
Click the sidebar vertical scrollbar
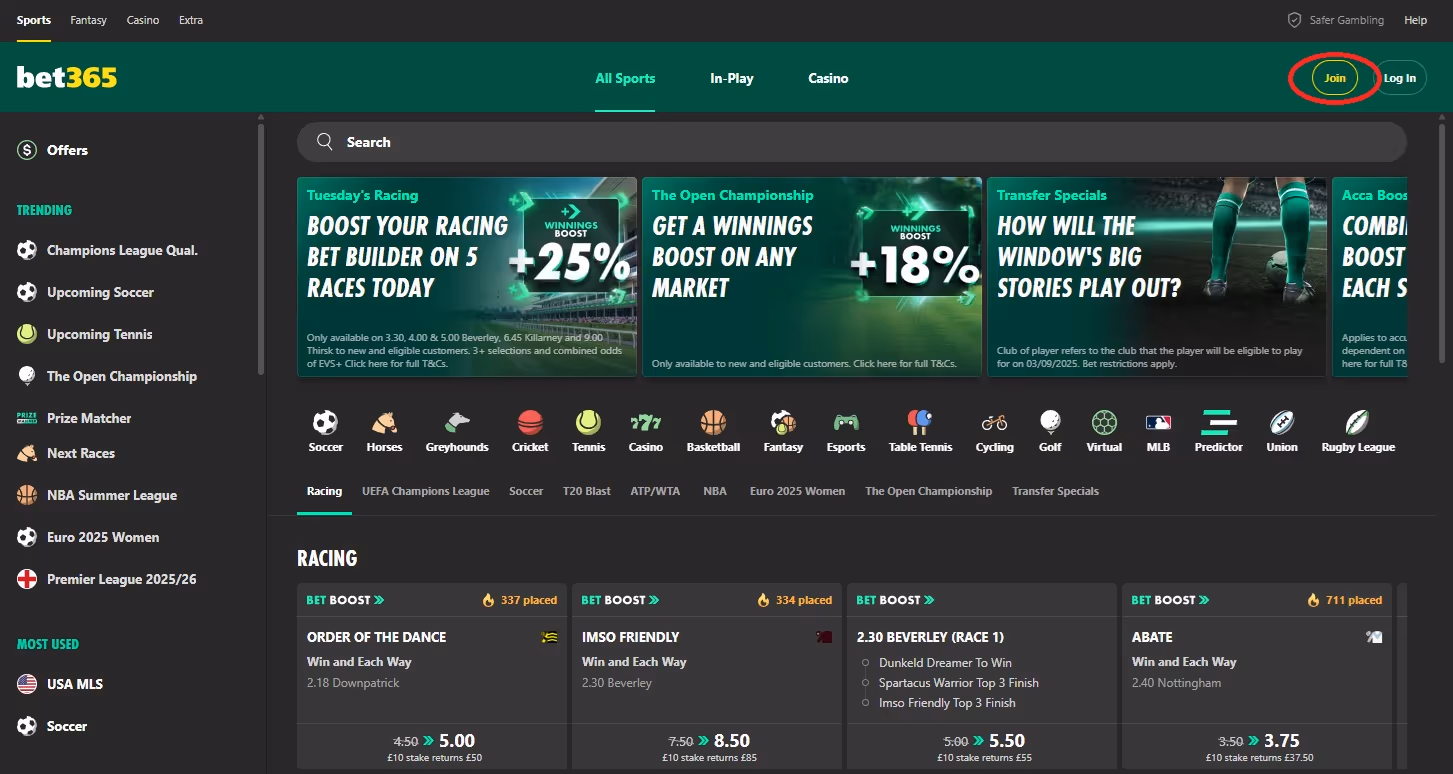click(x=261, y=248)
